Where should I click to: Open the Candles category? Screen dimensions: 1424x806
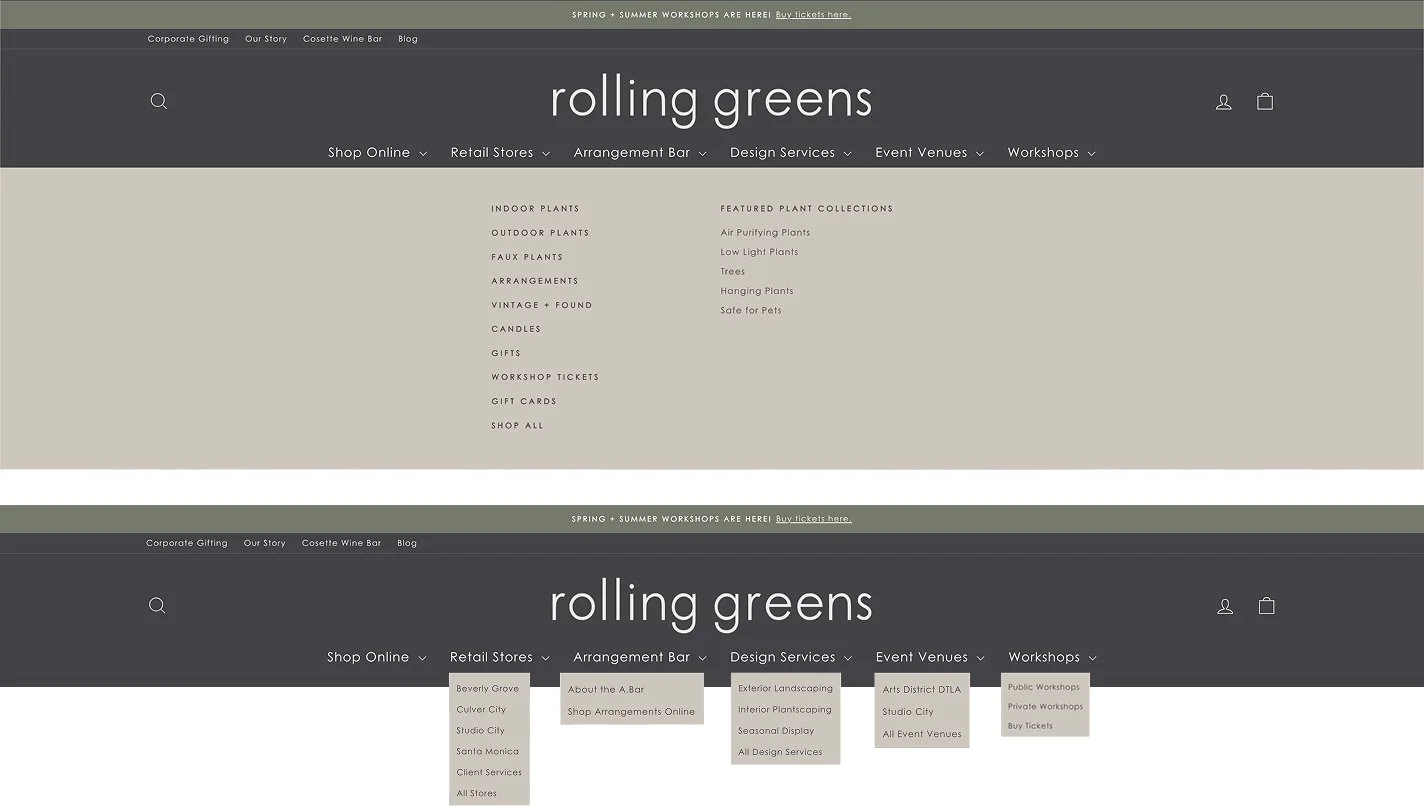point(516,329)
